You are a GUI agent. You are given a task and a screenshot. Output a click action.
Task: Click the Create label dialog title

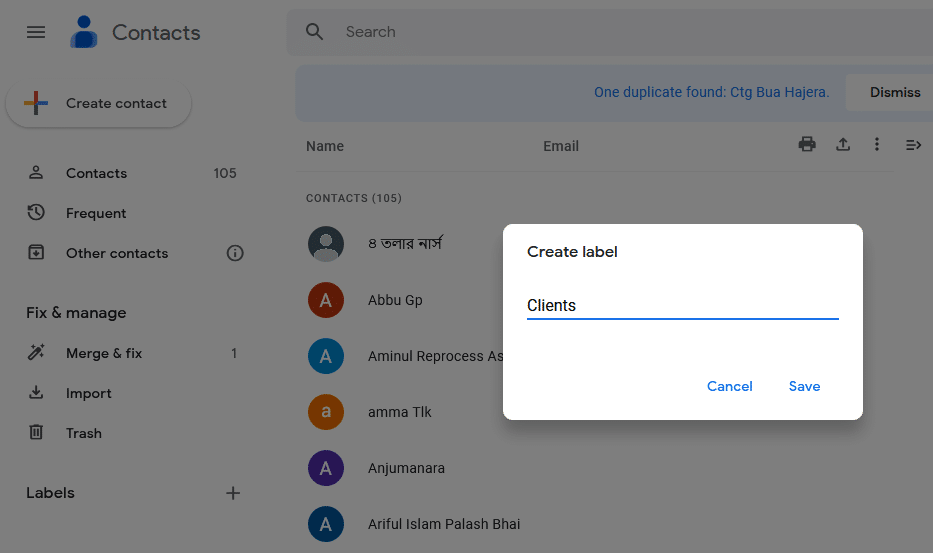(x=572, y=252)
